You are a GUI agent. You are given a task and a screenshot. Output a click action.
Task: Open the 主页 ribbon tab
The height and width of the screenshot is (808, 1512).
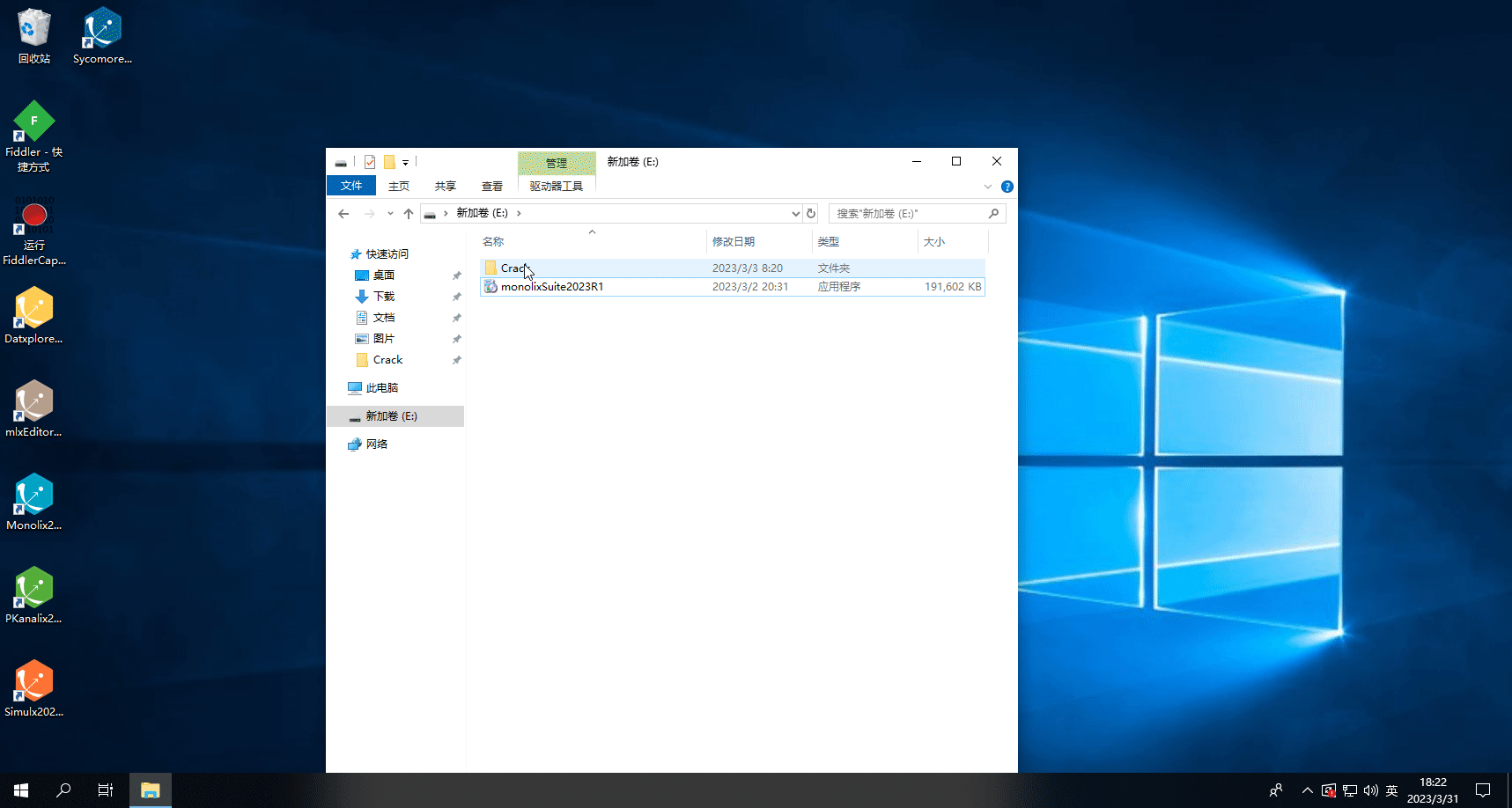tap(399, 186)
